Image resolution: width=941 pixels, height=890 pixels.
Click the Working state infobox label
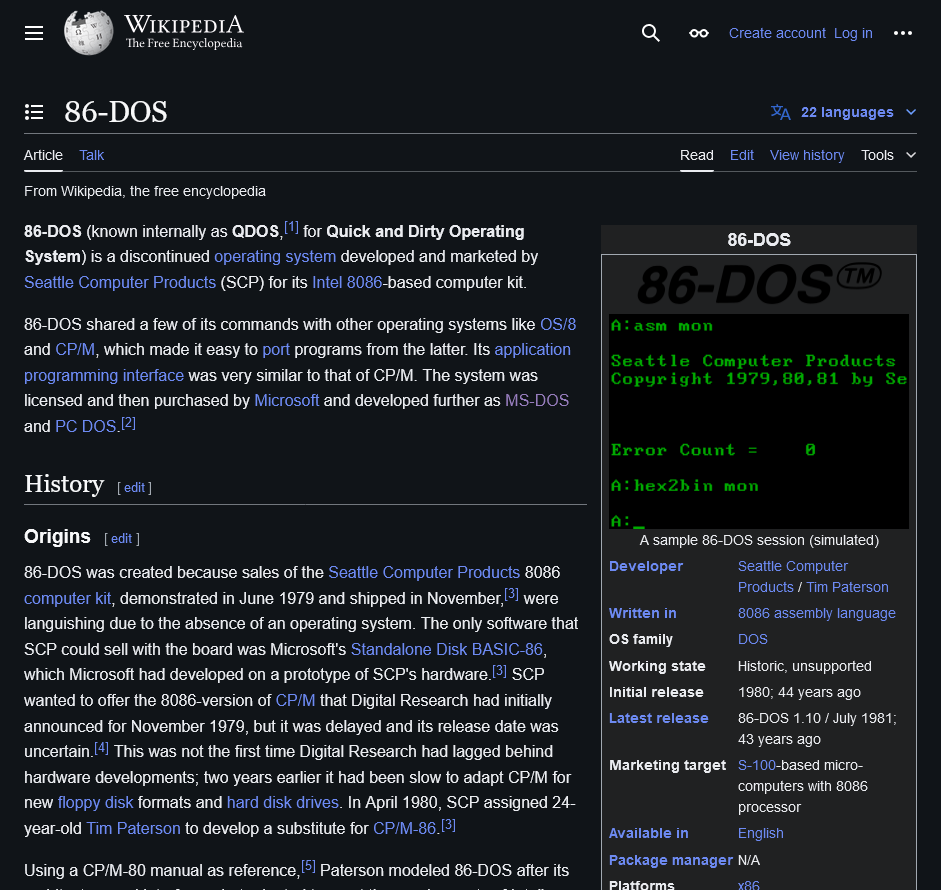[657, 666]
